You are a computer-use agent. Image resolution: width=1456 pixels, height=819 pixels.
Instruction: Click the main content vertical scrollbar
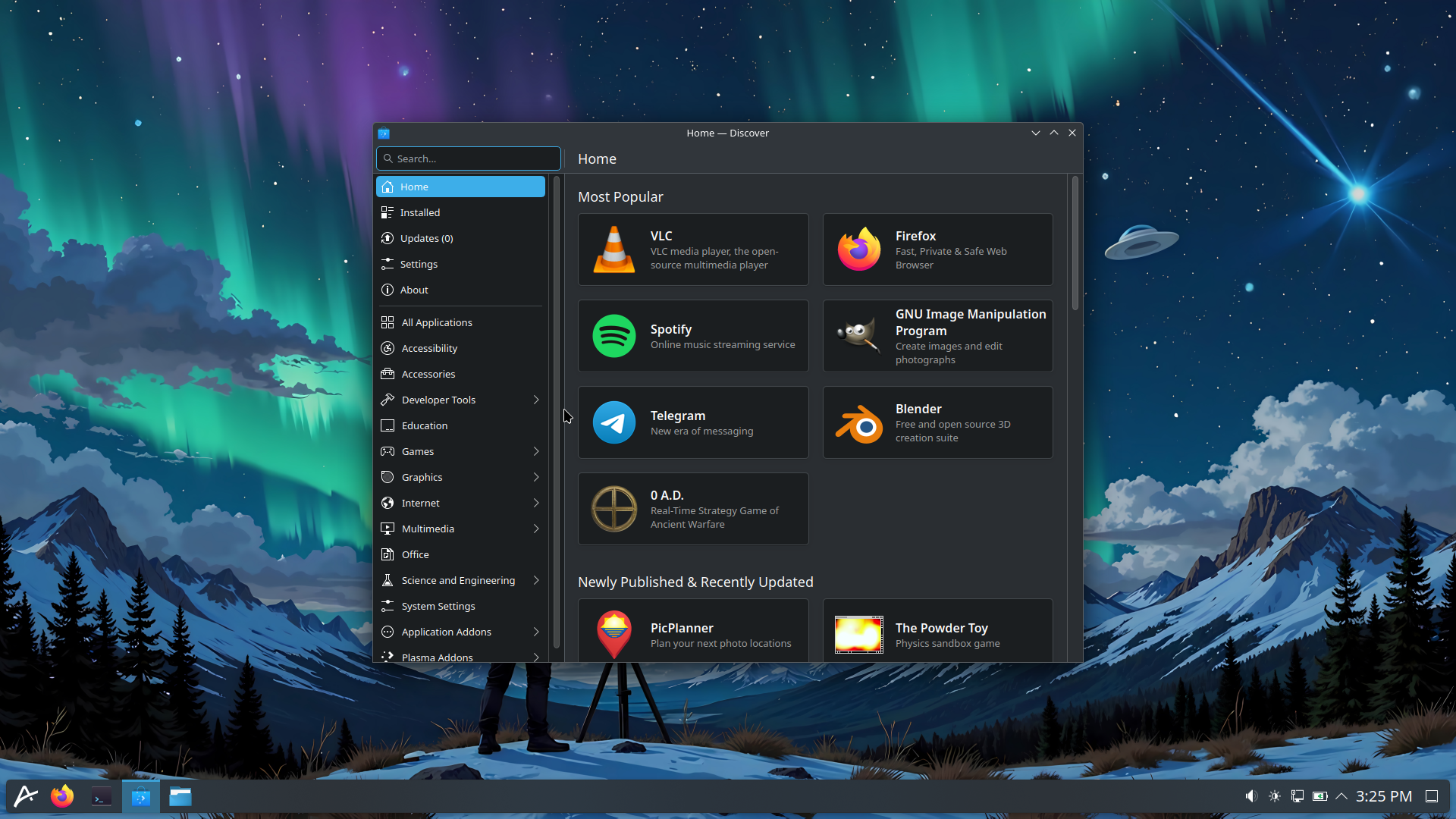(x=1075, y=243)
